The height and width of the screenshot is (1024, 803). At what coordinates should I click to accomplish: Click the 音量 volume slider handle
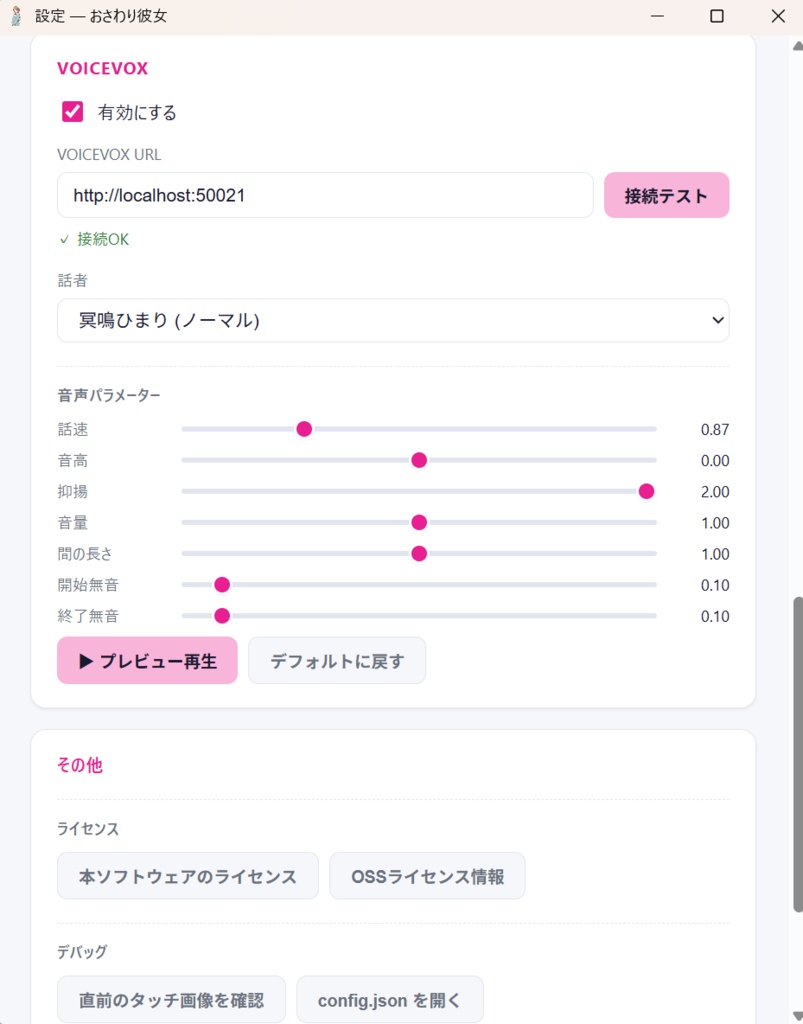point(419,522)
